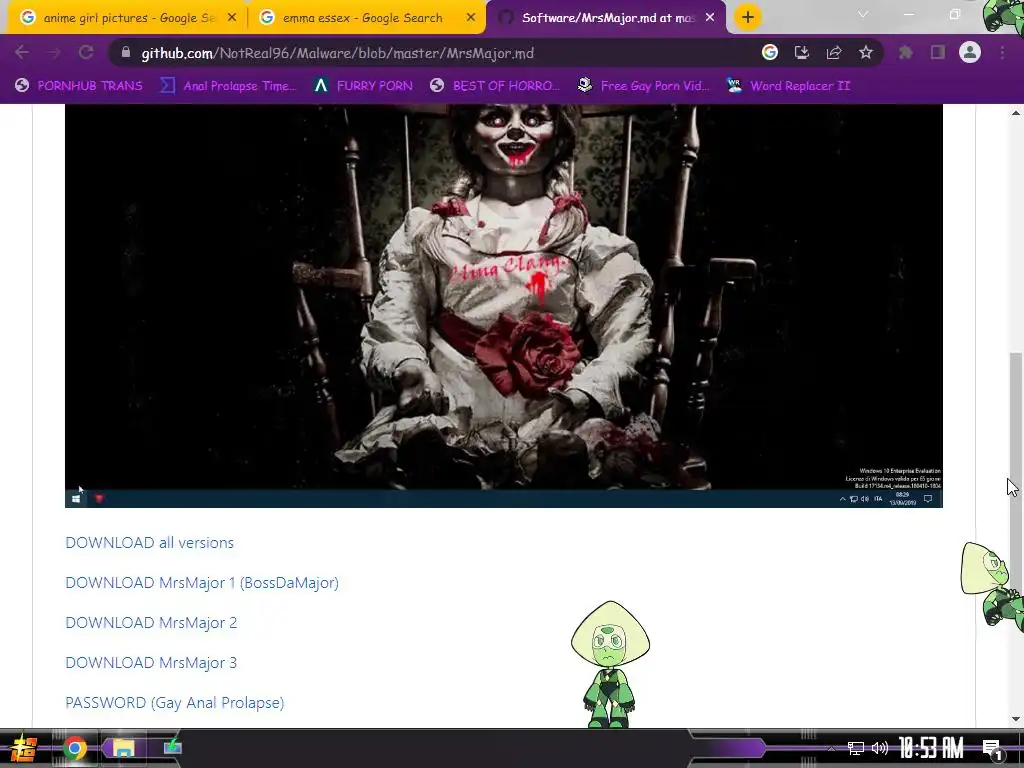Click the scrollbar down arrow
This screenshot has width=1024, height=768.
click(x=1016, y=719)
